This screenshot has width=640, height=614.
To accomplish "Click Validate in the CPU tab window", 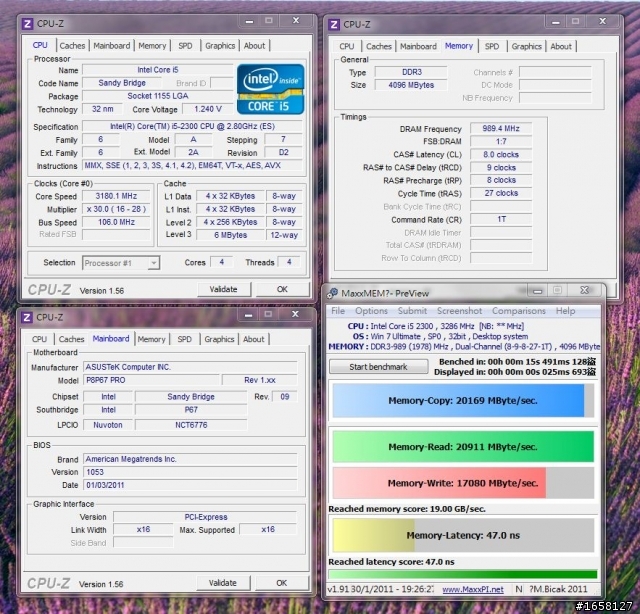I will [224, 289].
